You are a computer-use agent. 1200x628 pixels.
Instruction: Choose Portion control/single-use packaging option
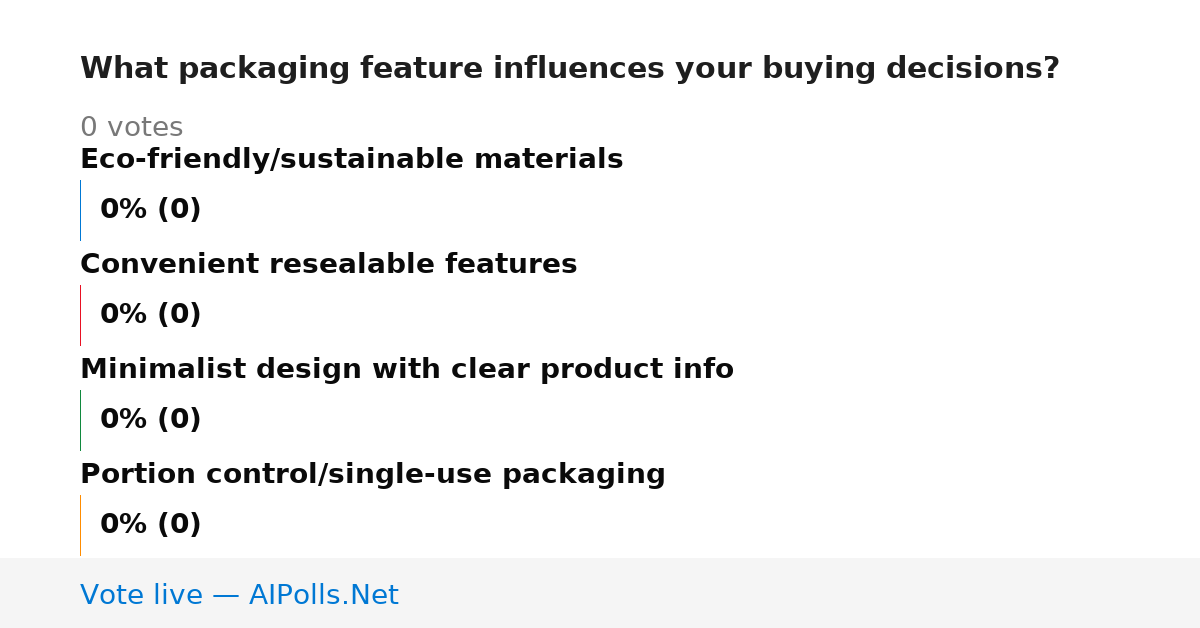(372, 474)
